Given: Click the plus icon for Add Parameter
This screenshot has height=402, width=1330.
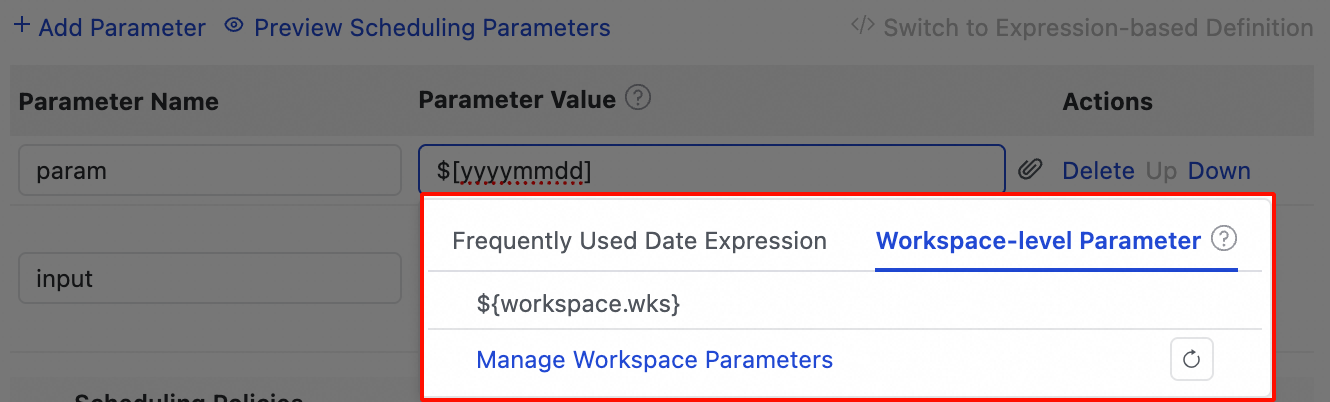Looking at the screenshot, I should tap(22, 27).
